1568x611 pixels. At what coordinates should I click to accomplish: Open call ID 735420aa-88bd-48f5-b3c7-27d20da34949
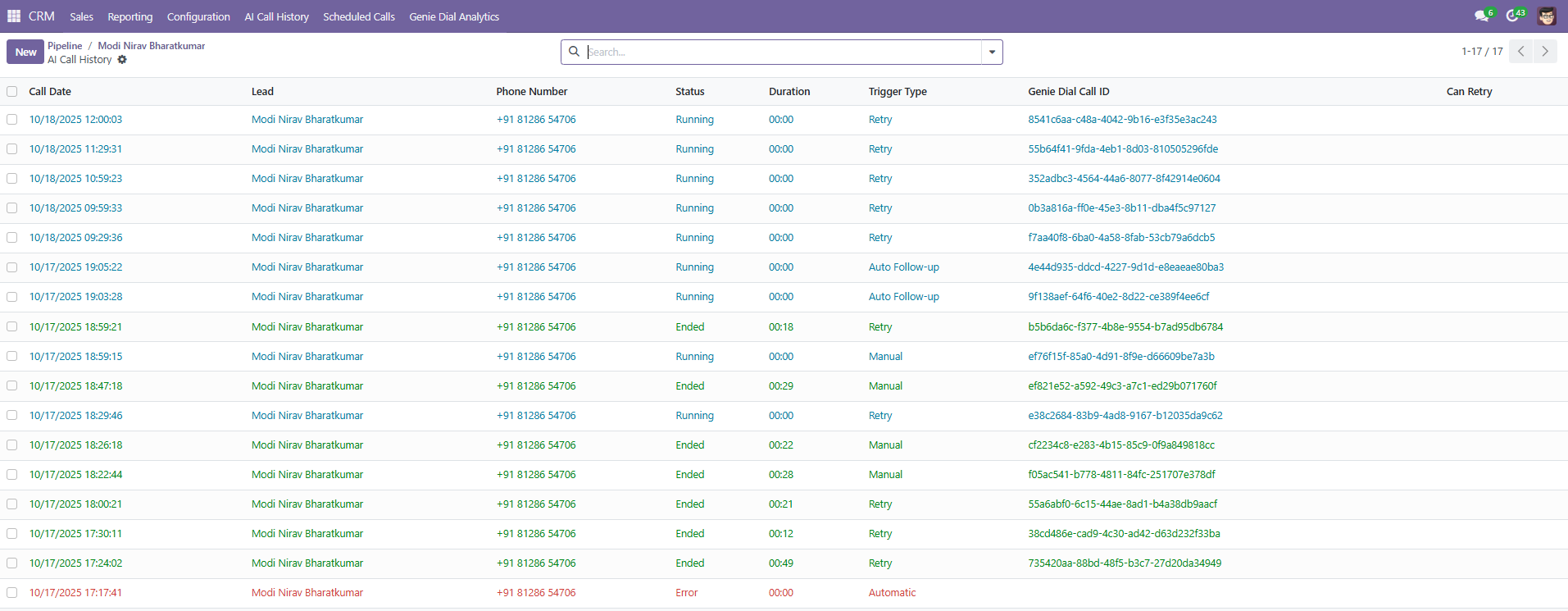coord(1125,563)
